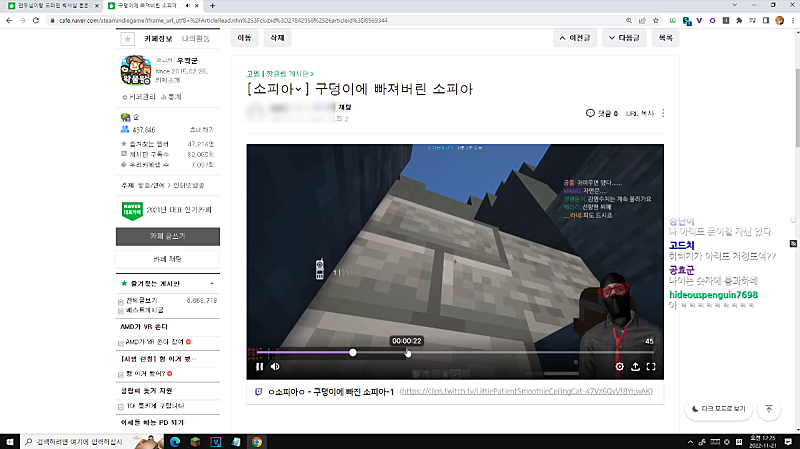Click the 삭제 button
The height and width of the screenshot is (449, 800).
(x=277, y=38)
